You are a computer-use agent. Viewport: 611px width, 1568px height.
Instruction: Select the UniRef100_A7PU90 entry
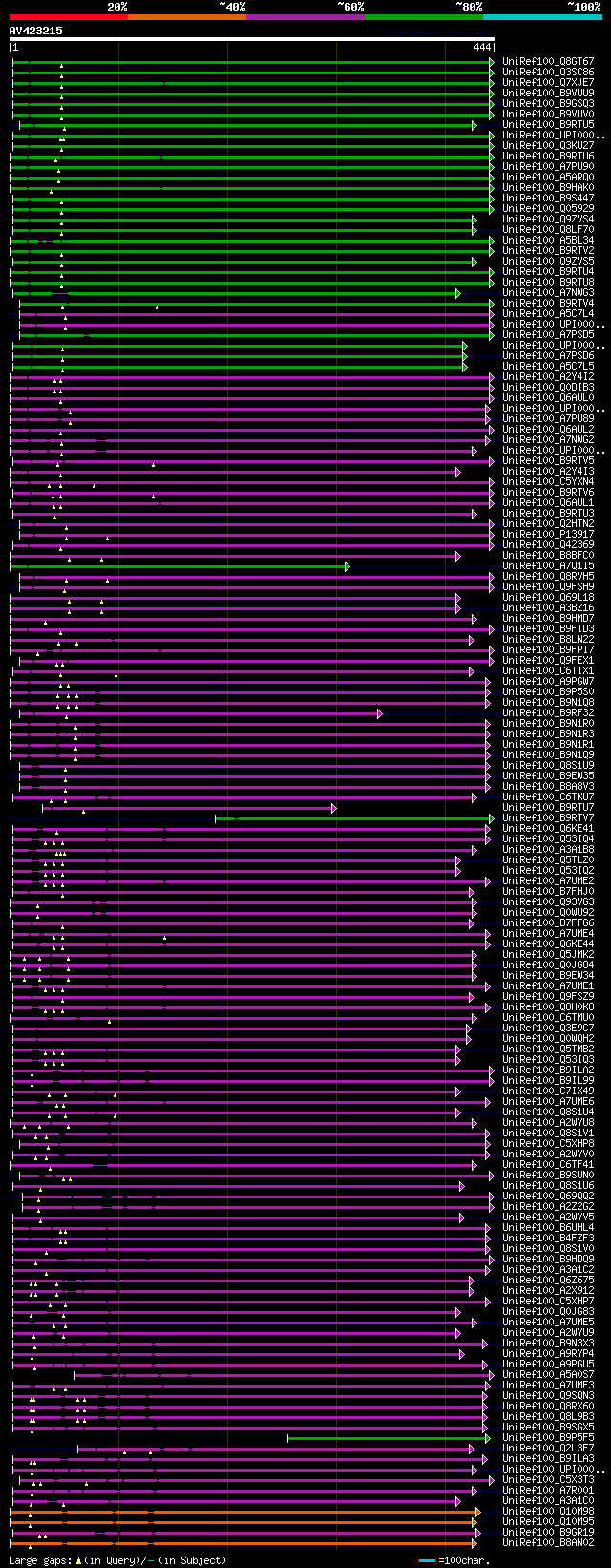tap(548, 167)
